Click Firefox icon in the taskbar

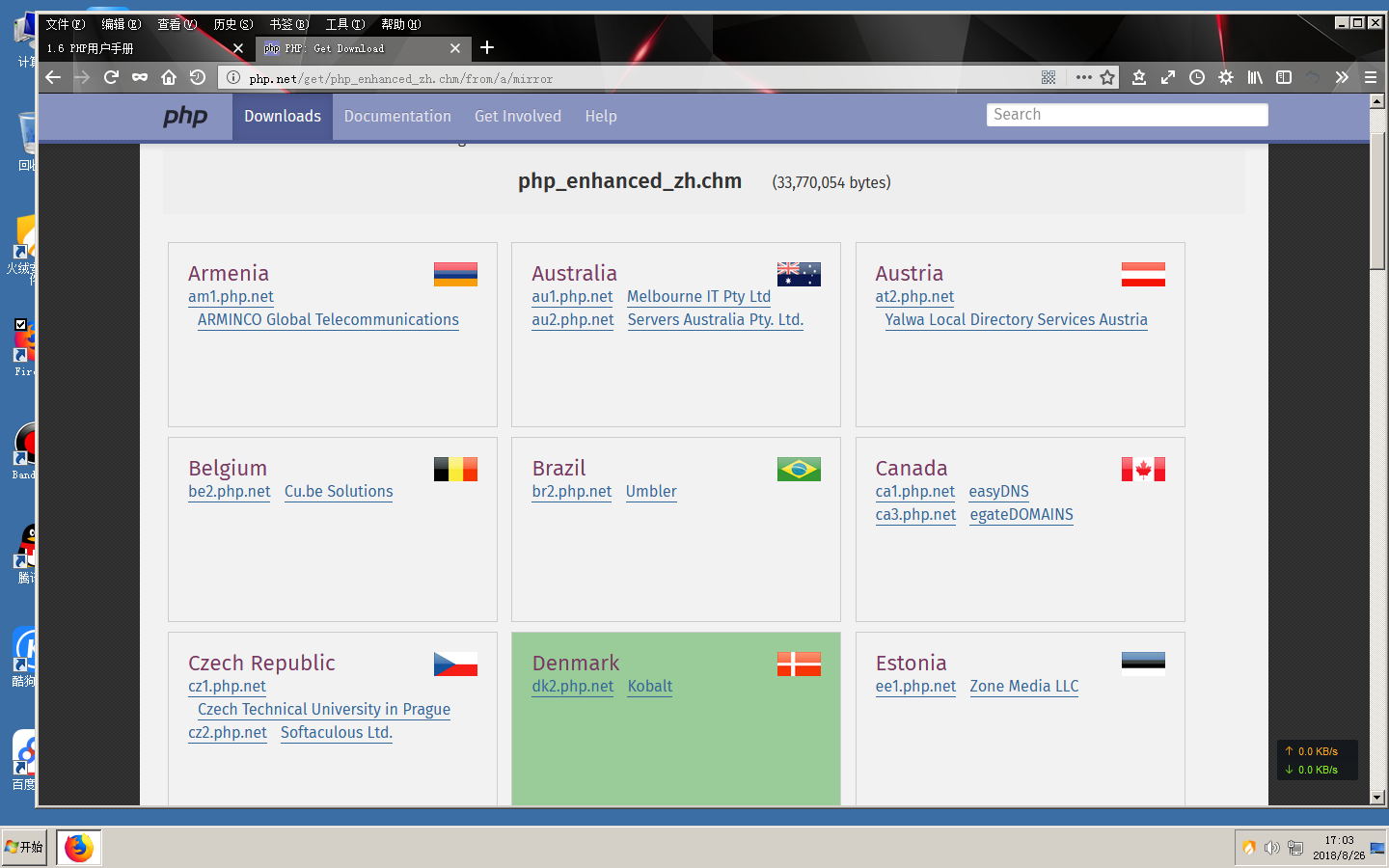[x=79, y=848]
